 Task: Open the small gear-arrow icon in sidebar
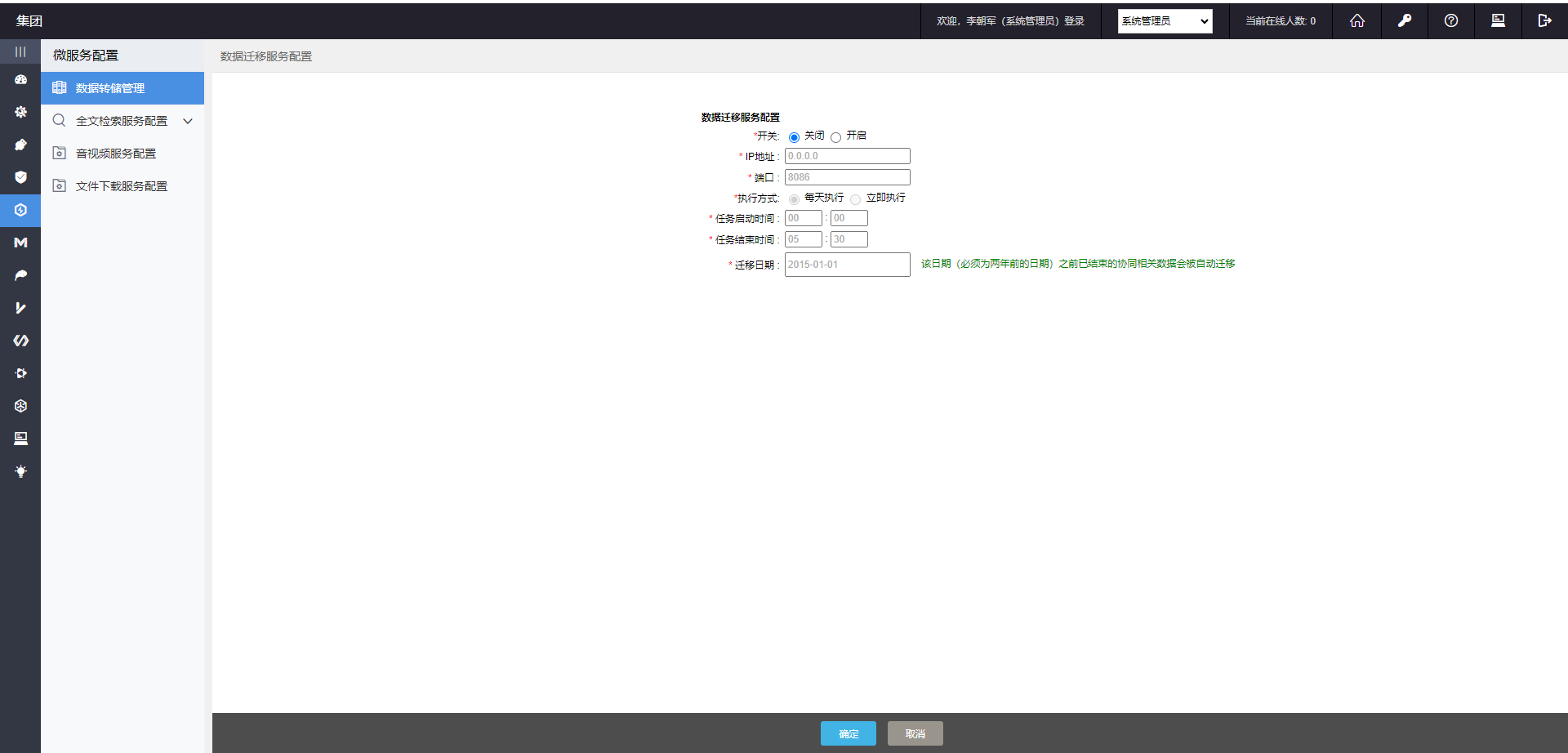tap(20, 373)
